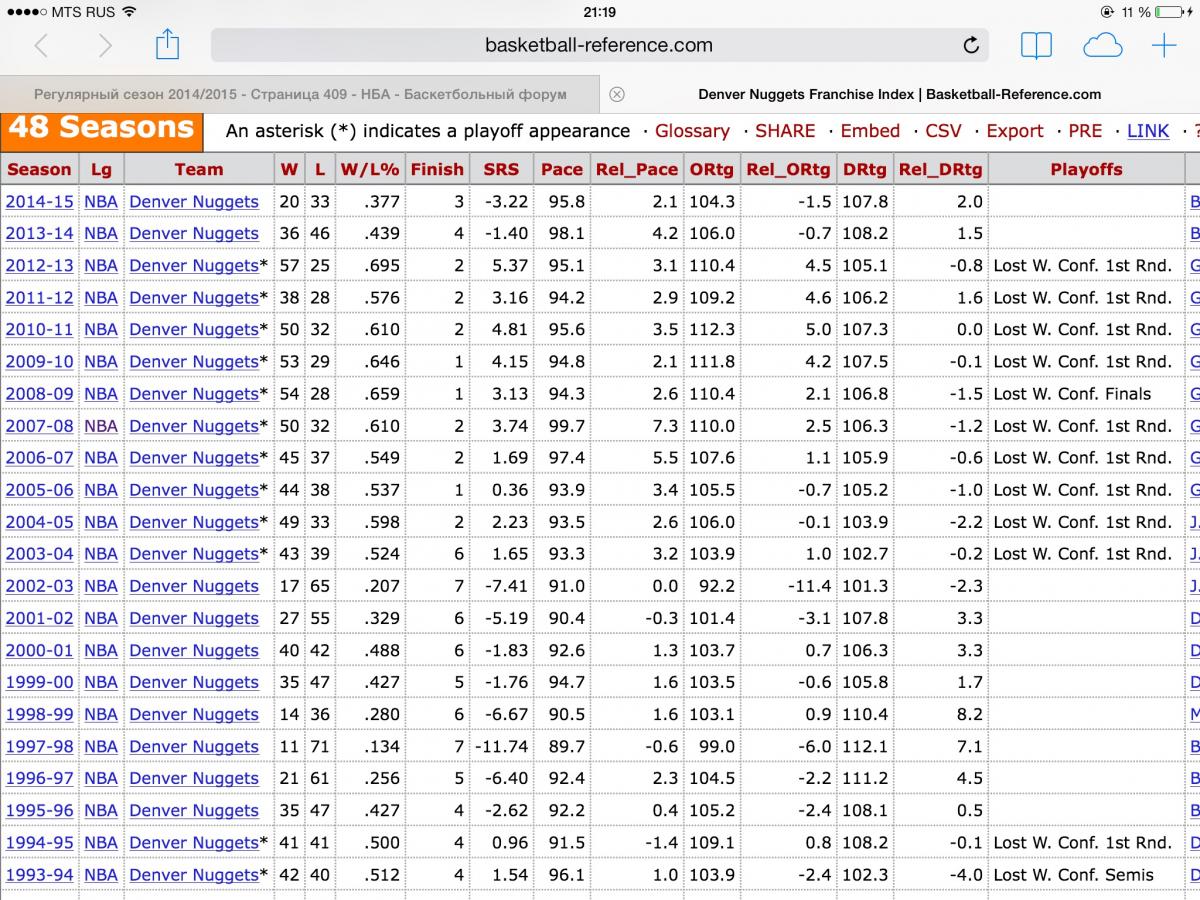The image size is (1200, 900).
Task: Switch to the Russian basketball forum tab
Action: pos(300,94)
